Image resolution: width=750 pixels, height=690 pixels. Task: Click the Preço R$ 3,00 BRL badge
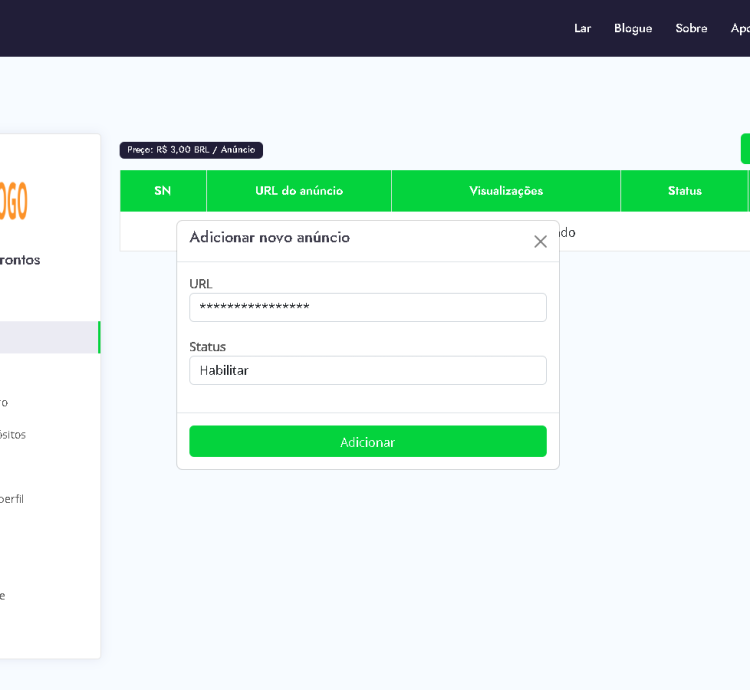(x=191, y=150)
